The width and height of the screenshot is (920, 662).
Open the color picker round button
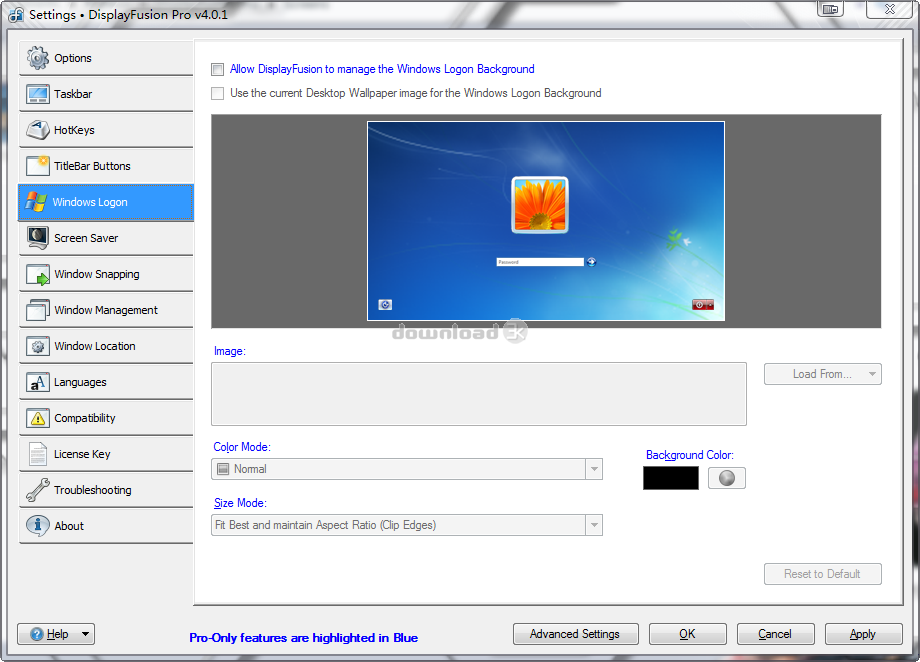(x=727, y=478)
